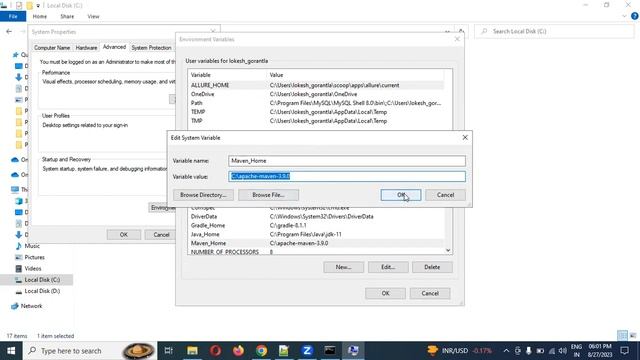Click Search Local Disk (C:) box

554,31
